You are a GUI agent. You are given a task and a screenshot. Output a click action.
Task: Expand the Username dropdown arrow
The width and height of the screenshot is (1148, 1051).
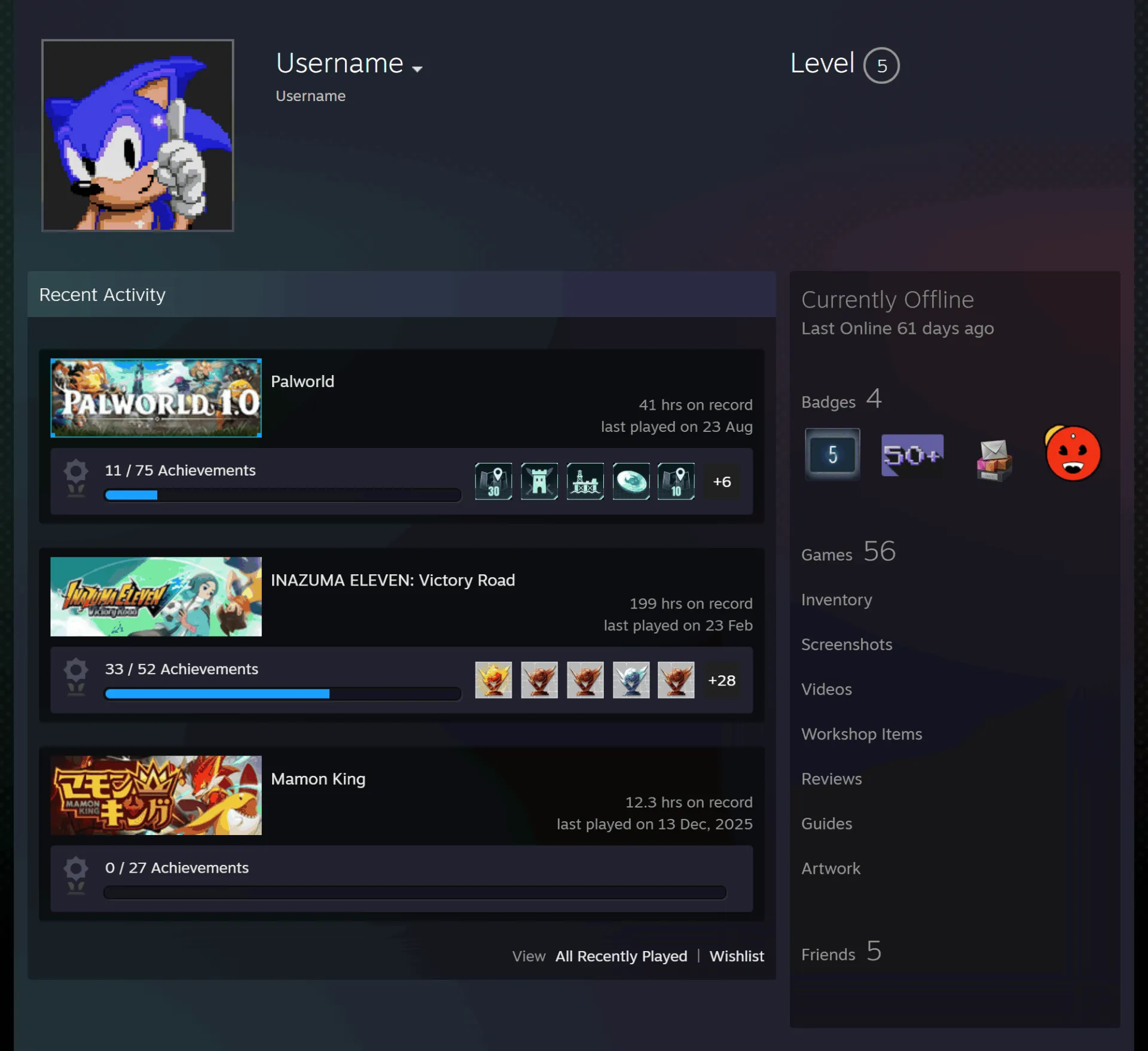coord(417,69)
